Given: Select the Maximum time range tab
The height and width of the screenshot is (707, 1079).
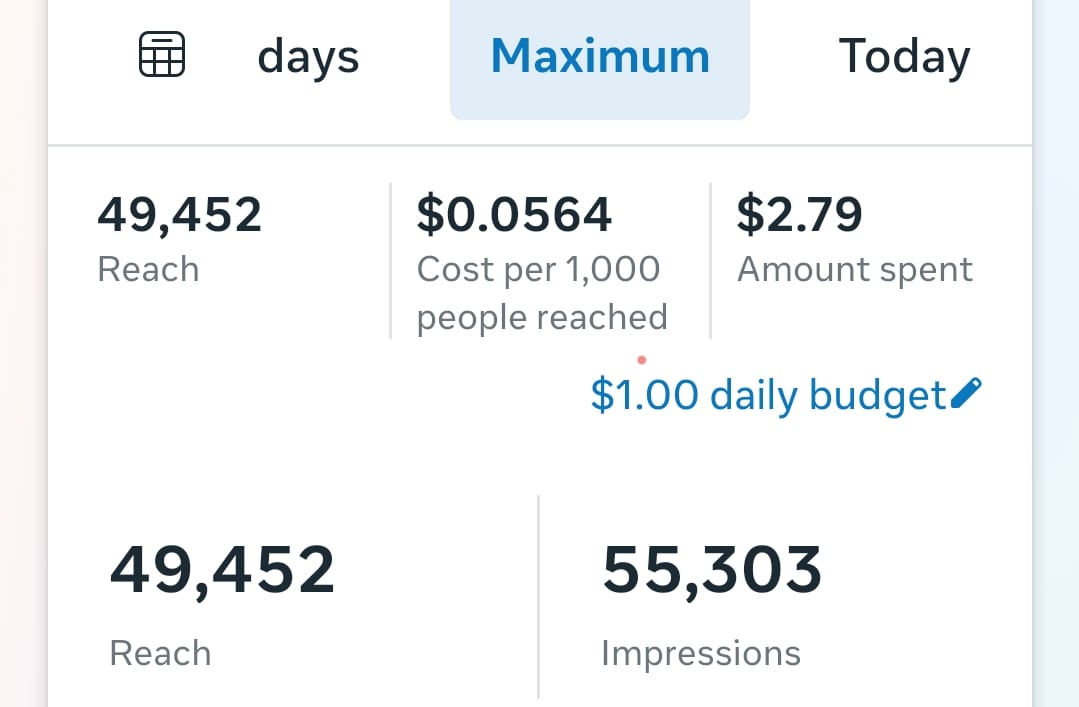Looking at the screenshot, I should pyautogui.click(x=600, y=57).
